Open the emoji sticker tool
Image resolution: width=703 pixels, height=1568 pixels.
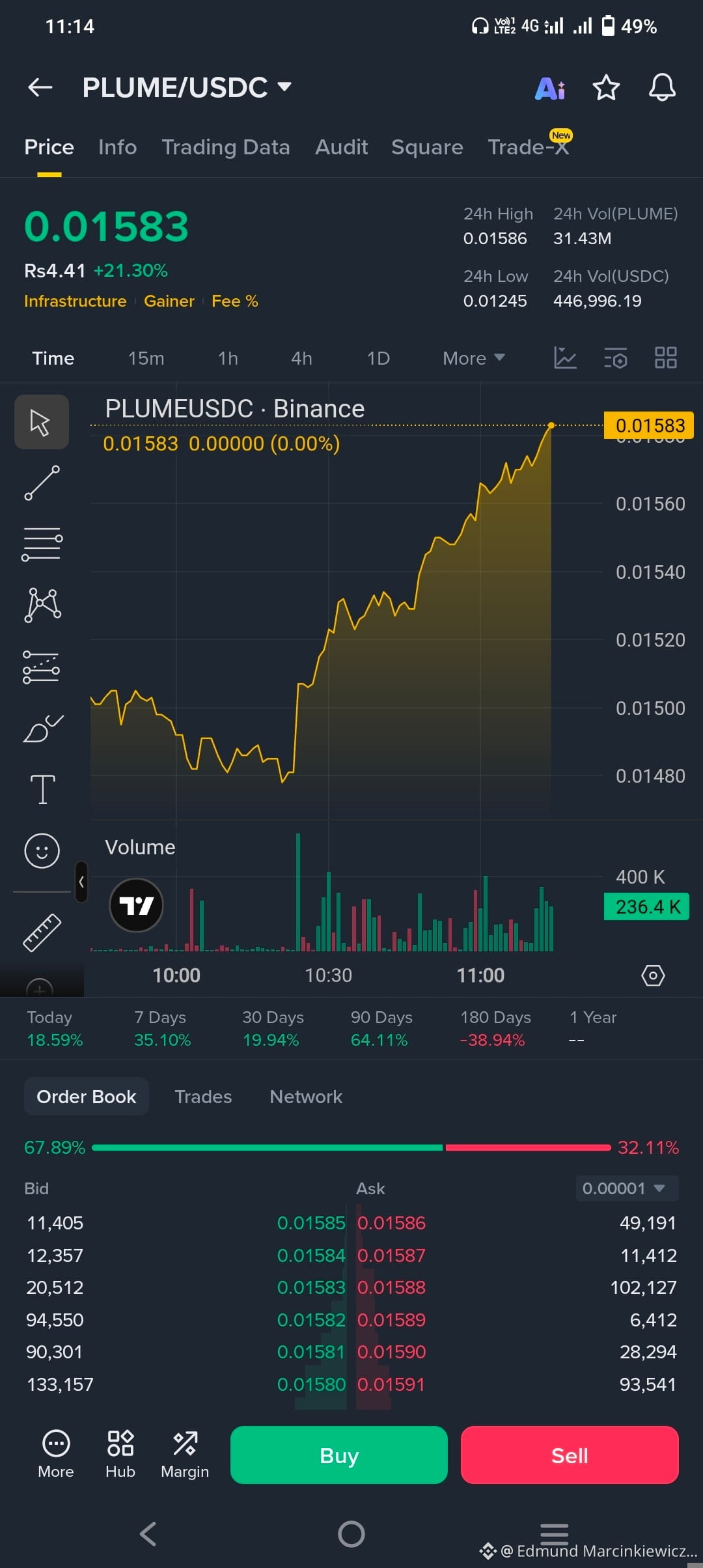(42, 851)
